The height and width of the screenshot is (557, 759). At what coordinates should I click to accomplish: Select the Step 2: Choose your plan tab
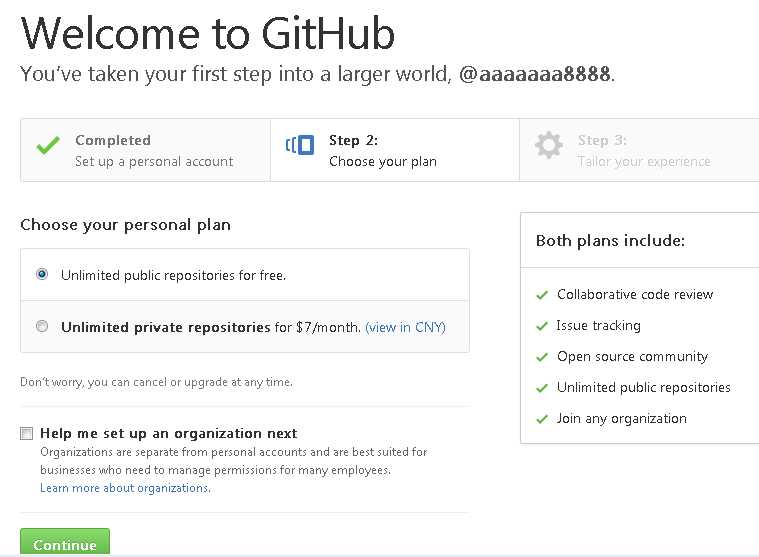(x=395, y=150)
